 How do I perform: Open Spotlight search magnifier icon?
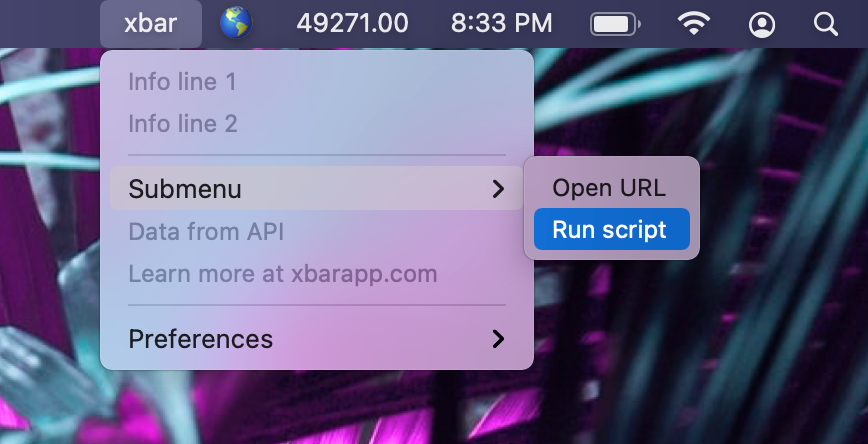coord(826,23)
